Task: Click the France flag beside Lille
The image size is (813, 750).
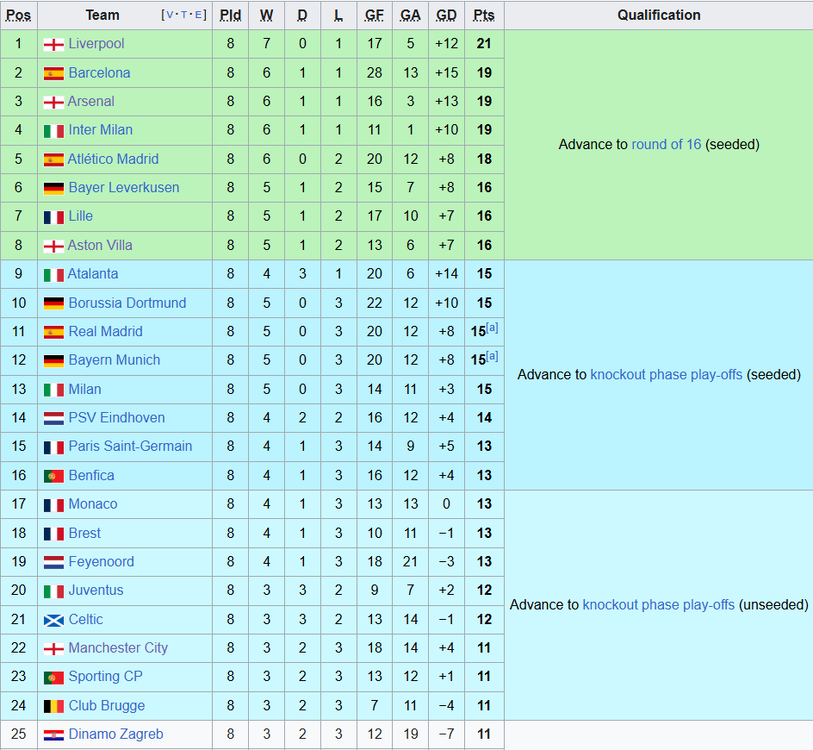Action: (53, 217)
